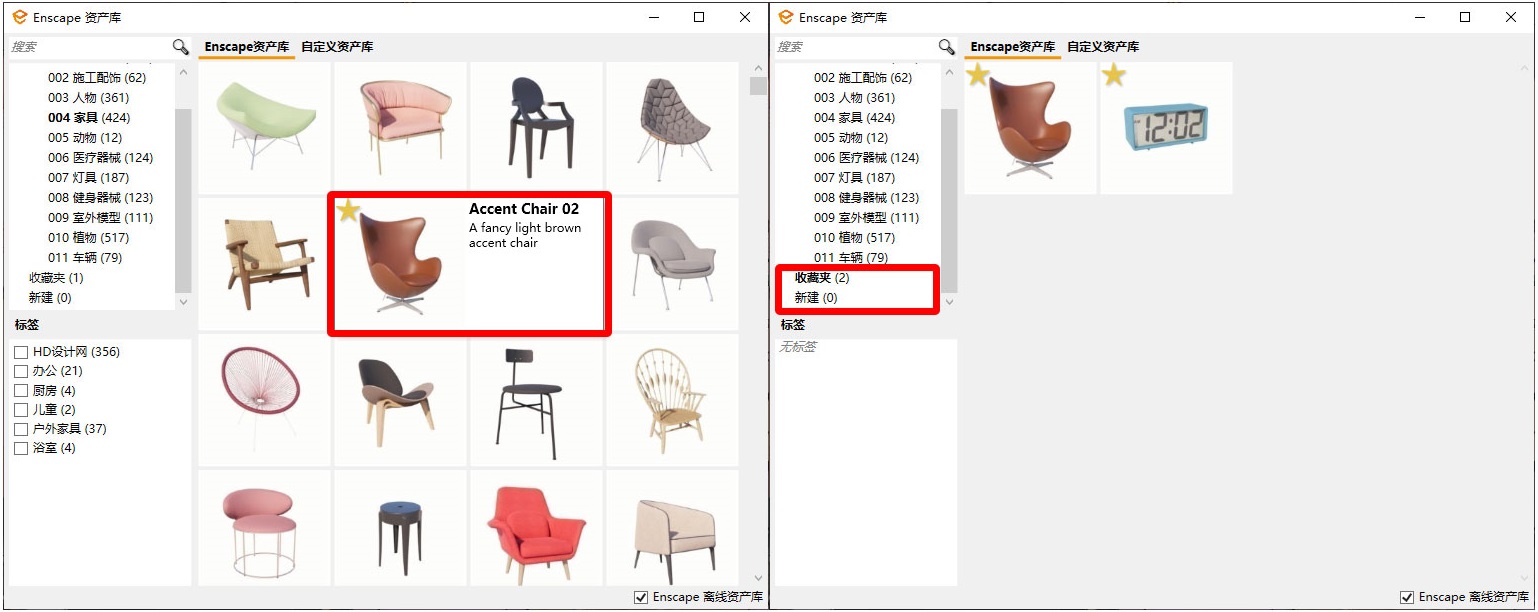The height and width of the screenshot is (612, 1538).
Task: Select the brown egg chair in favorites
Action: (x=1030, y=128)
